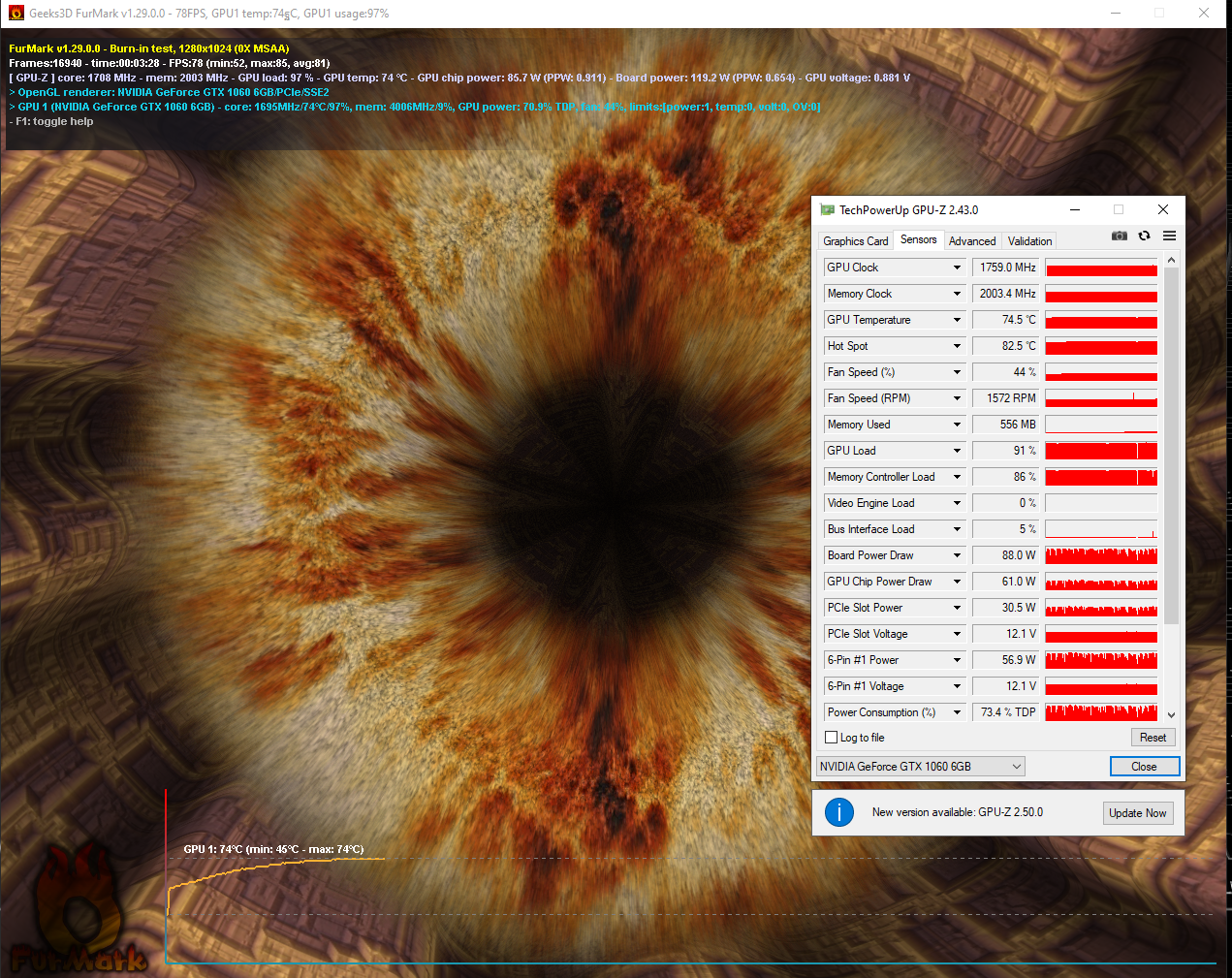This screenshot has height=978, width=1232.
Task: Enable the Log to file option
Action: pyautogui.click(x=831, y=737)
